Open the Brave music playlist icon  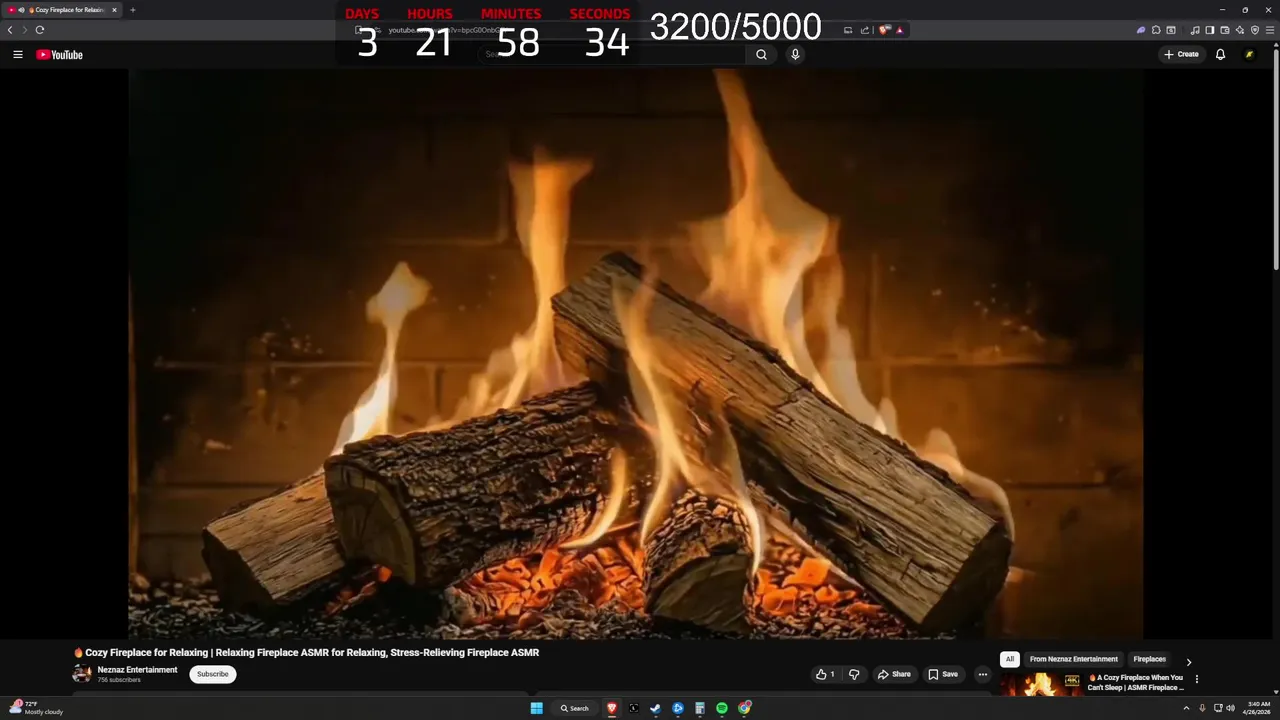point(1195,30)
